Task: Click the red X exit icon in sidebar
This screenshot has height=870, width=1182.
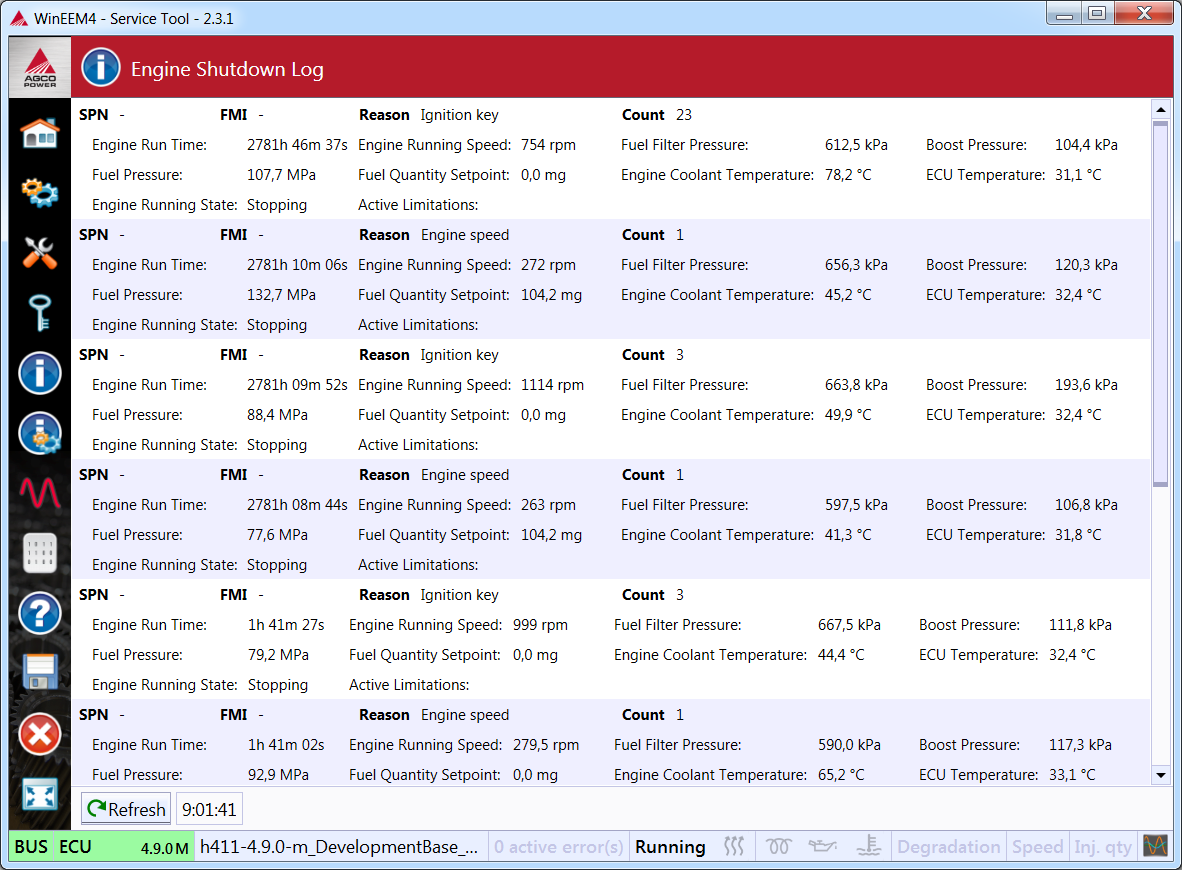Action: [40, 735]
